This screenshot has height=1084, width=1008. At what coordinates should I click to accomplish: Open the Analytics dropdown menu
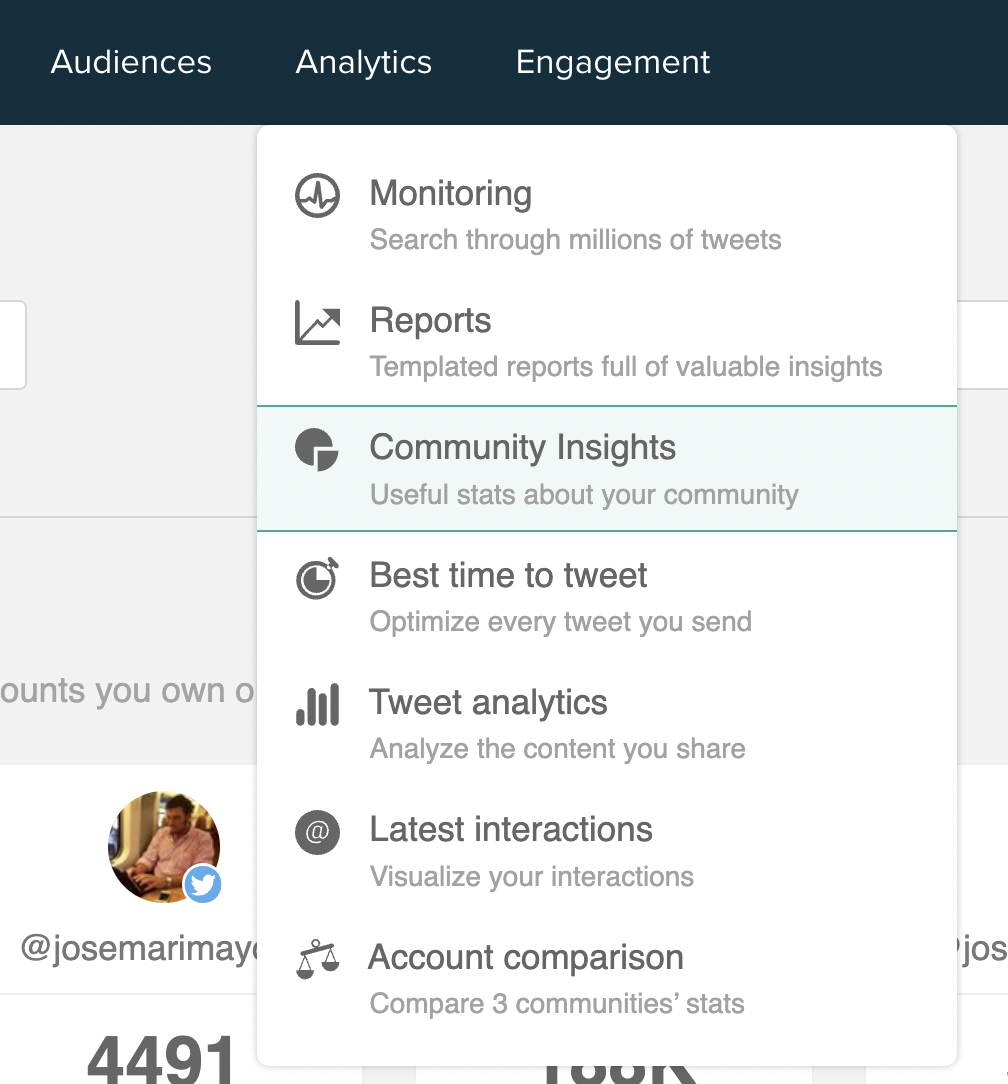tap(363, 62)
